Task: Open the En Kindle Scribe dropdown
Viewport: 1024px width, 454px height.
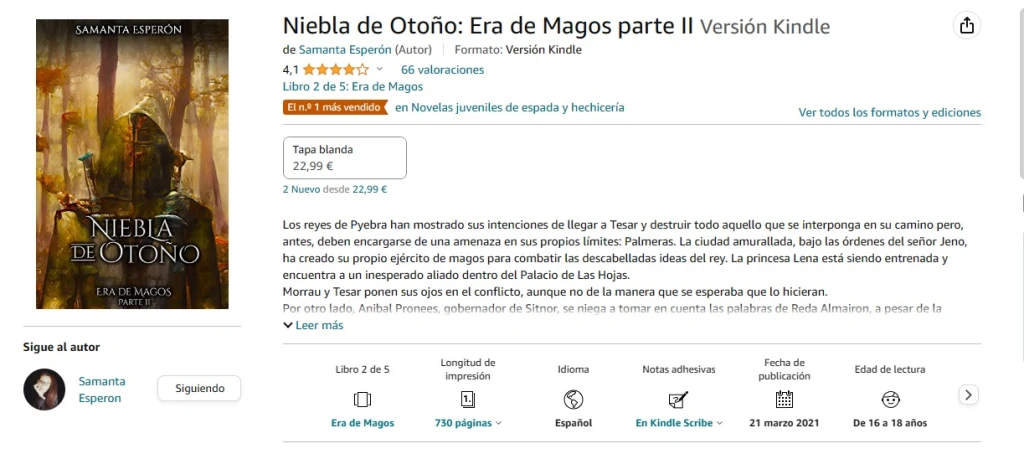Action: point(678,423)
